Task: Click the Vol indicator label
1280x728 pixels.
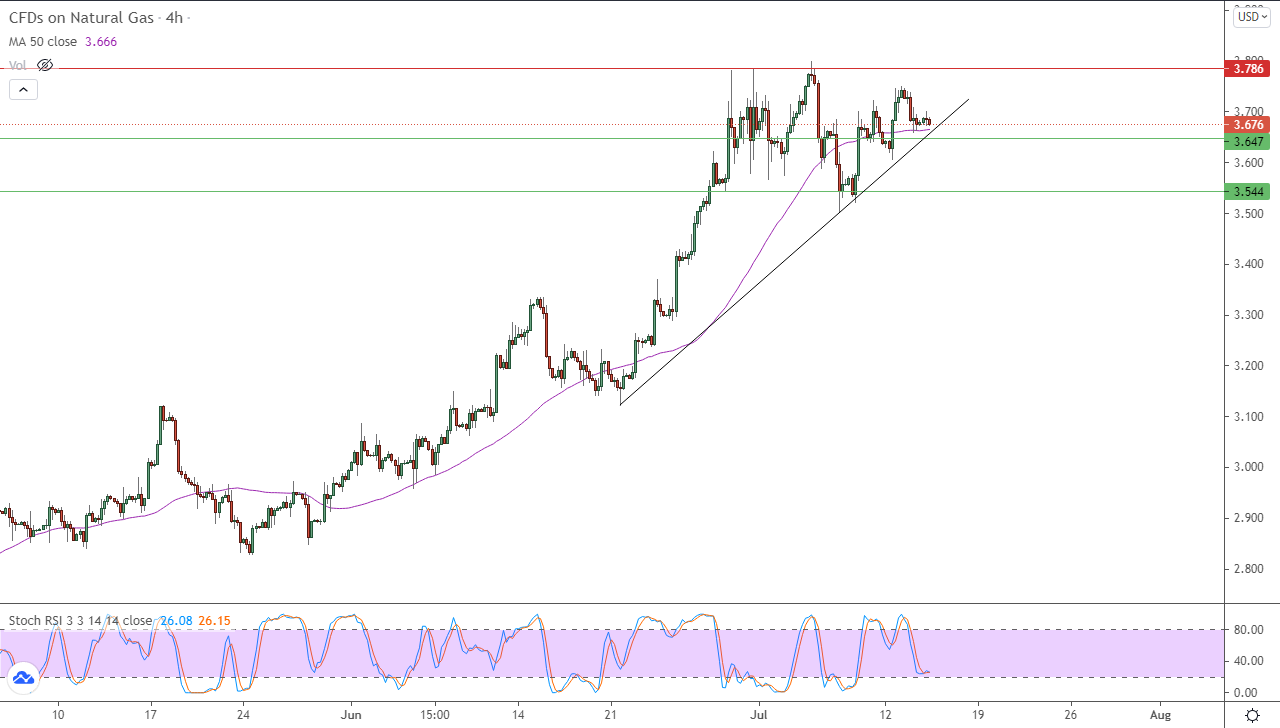Action: tap(18, 65)
